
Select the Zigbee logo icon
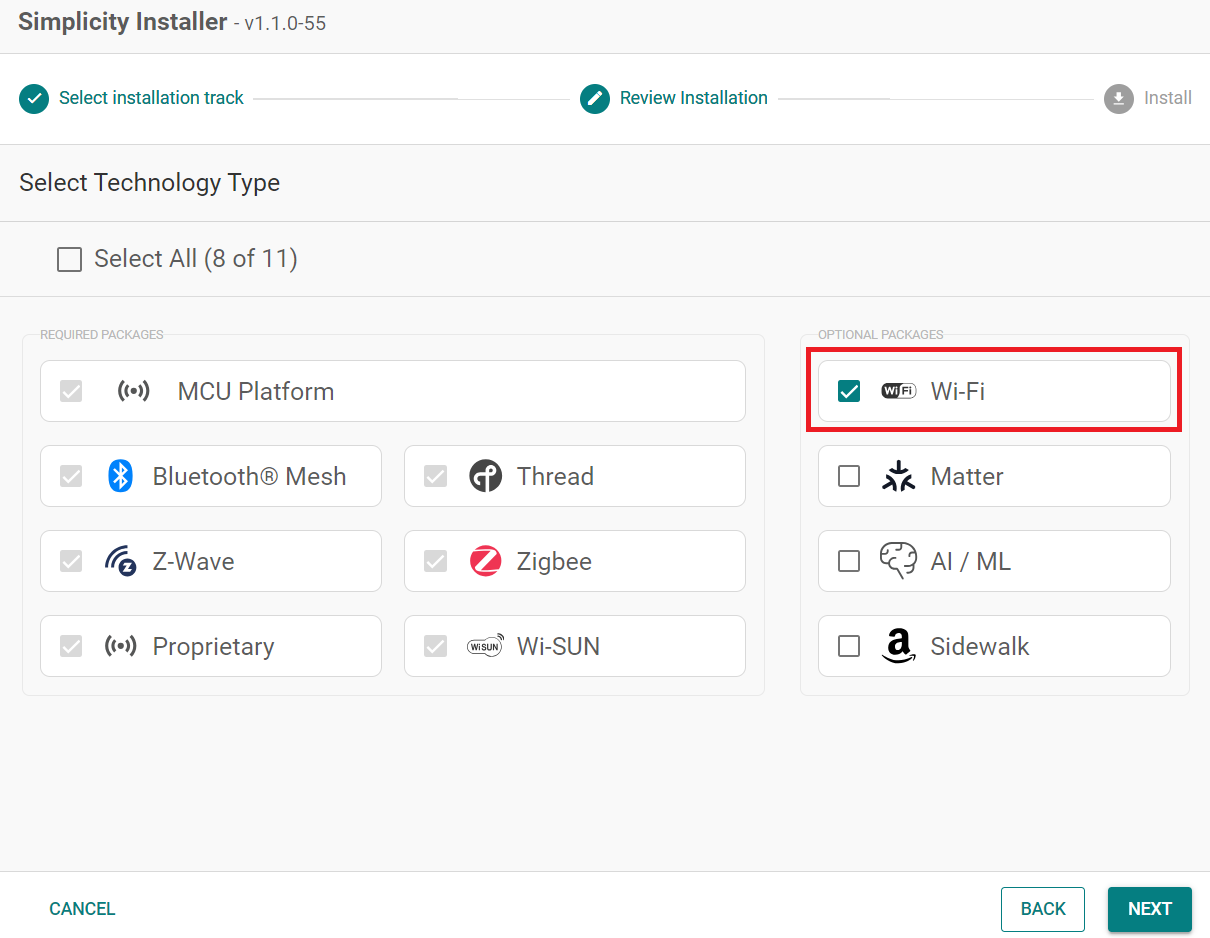486,561
